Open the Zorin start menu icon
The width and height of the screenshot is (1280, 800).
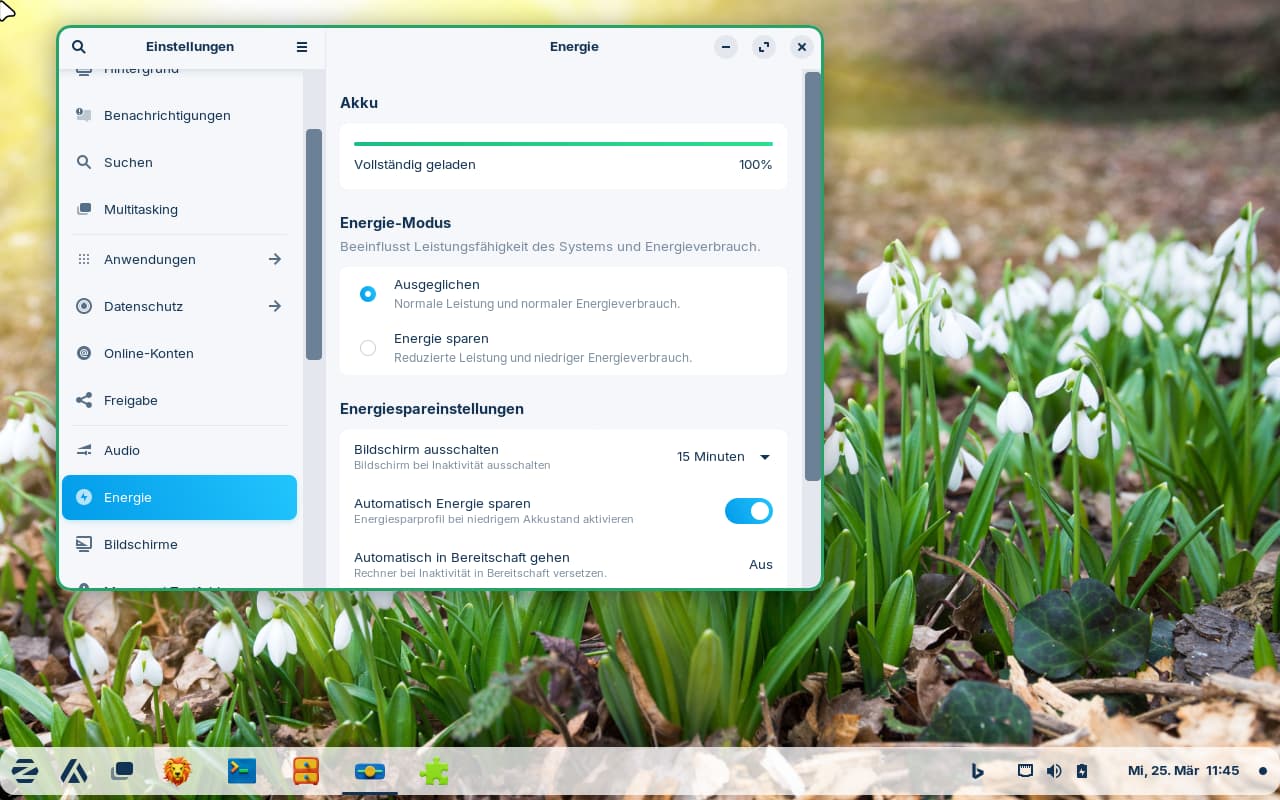point(24,771)
